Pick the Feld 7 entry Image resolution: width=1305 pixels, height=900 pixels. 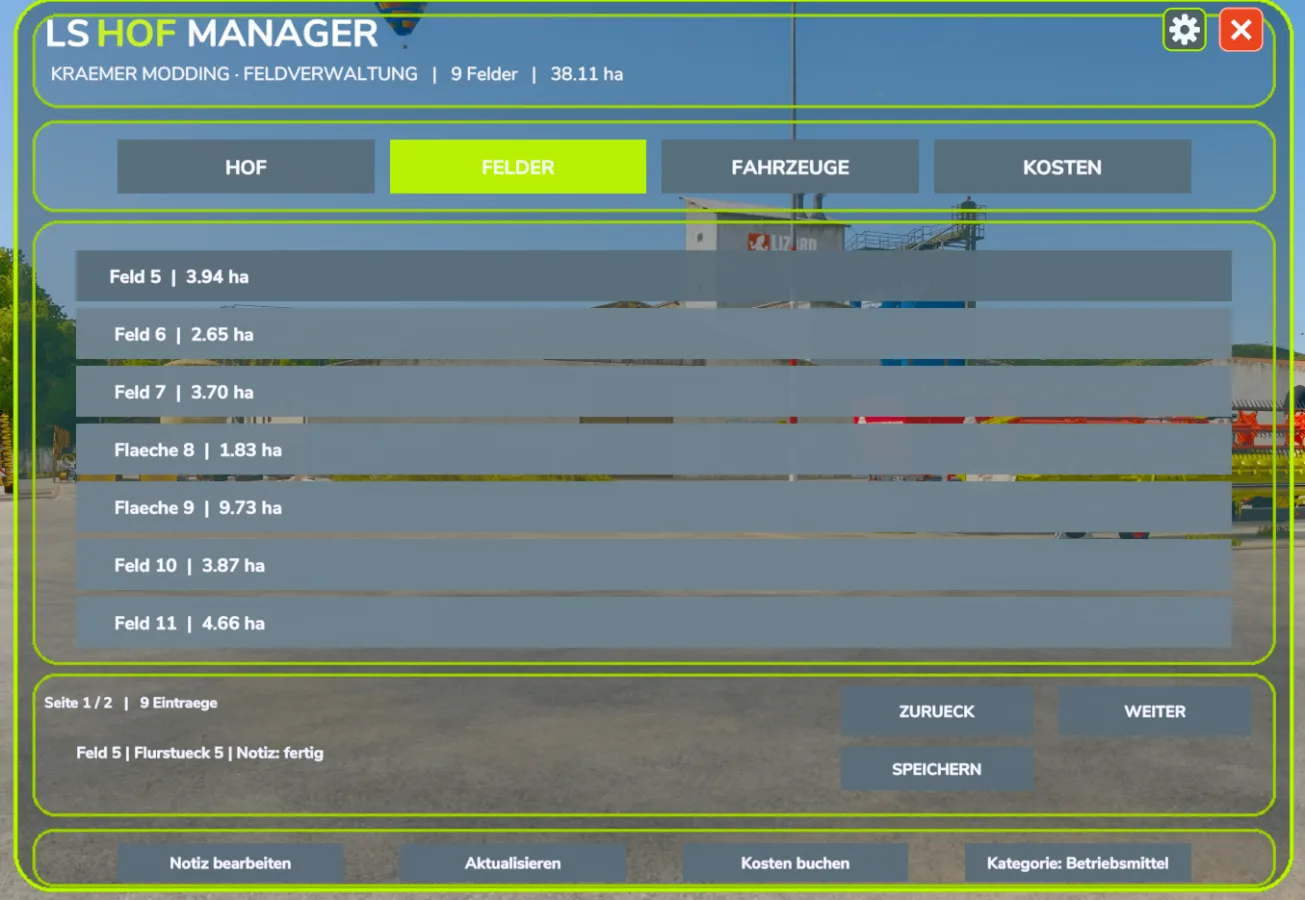(x=654, y=392)
